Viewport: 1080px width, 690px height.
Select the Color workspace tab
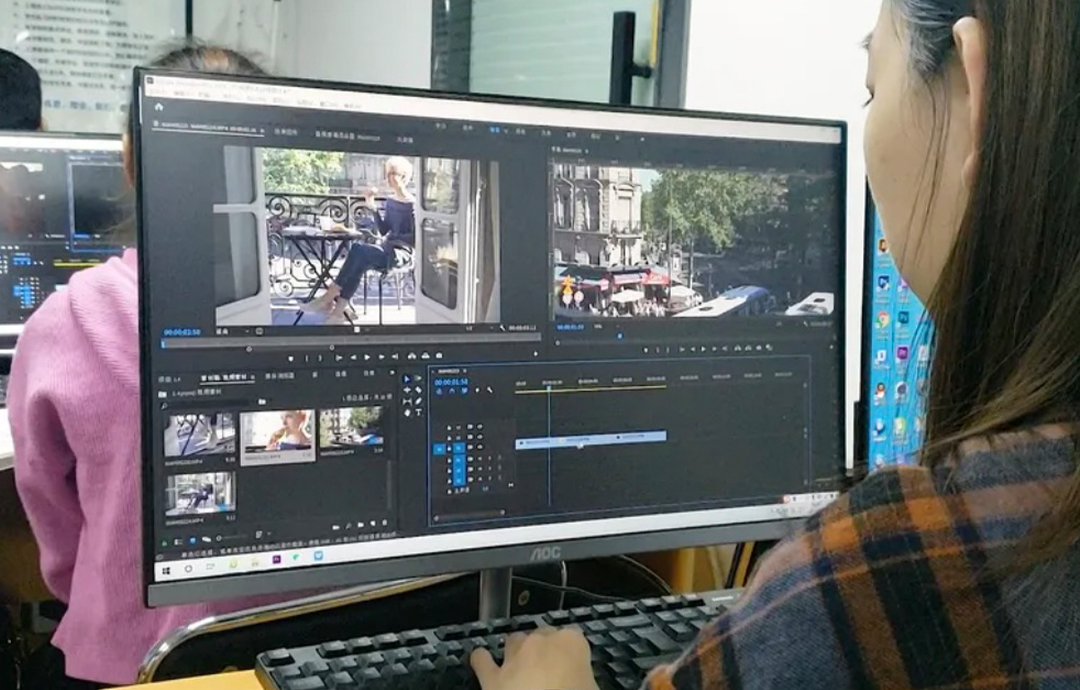pyautogui.click(x=521, y=130)
